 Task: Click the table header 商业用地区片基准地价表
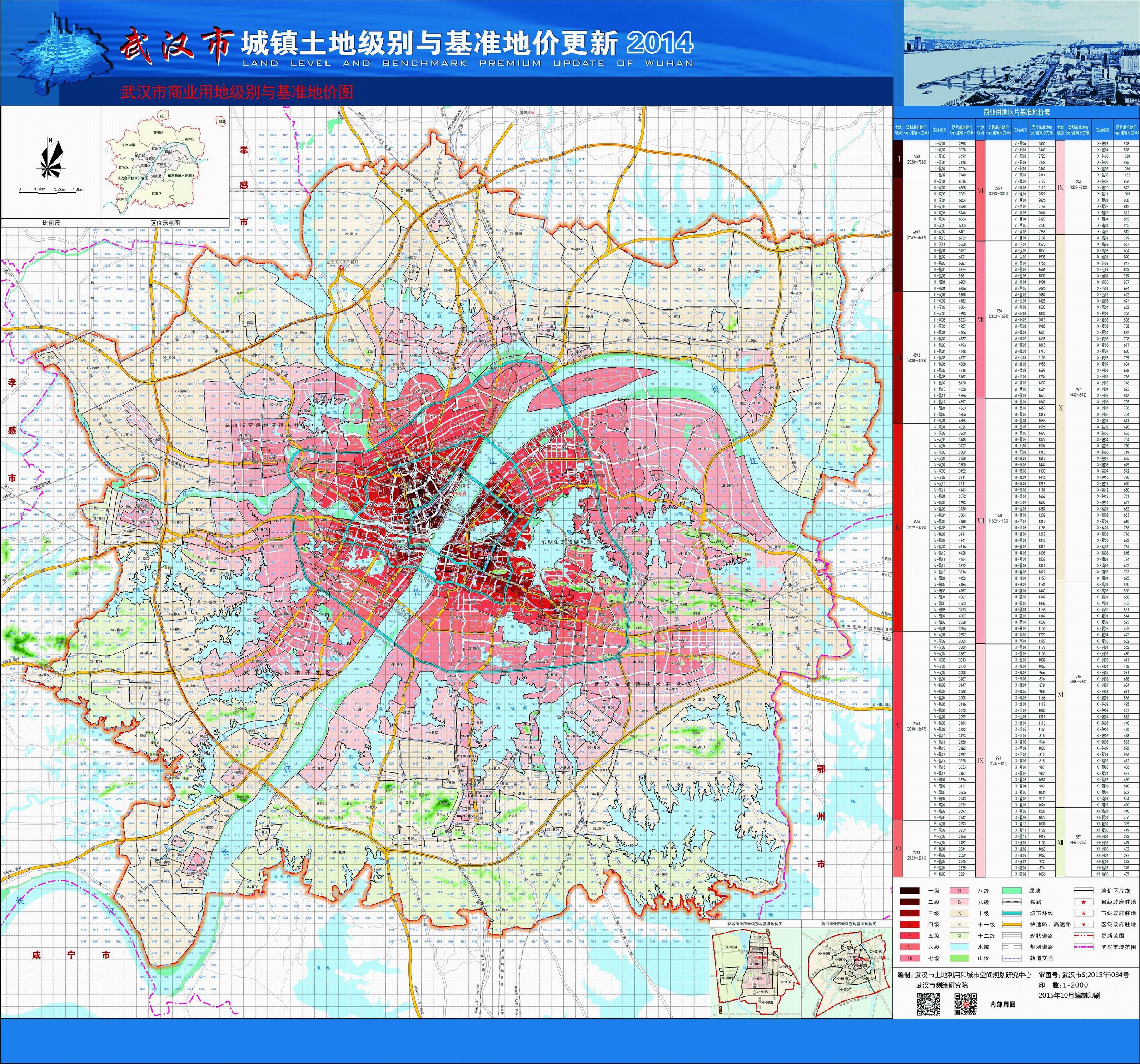point(1016,113)
